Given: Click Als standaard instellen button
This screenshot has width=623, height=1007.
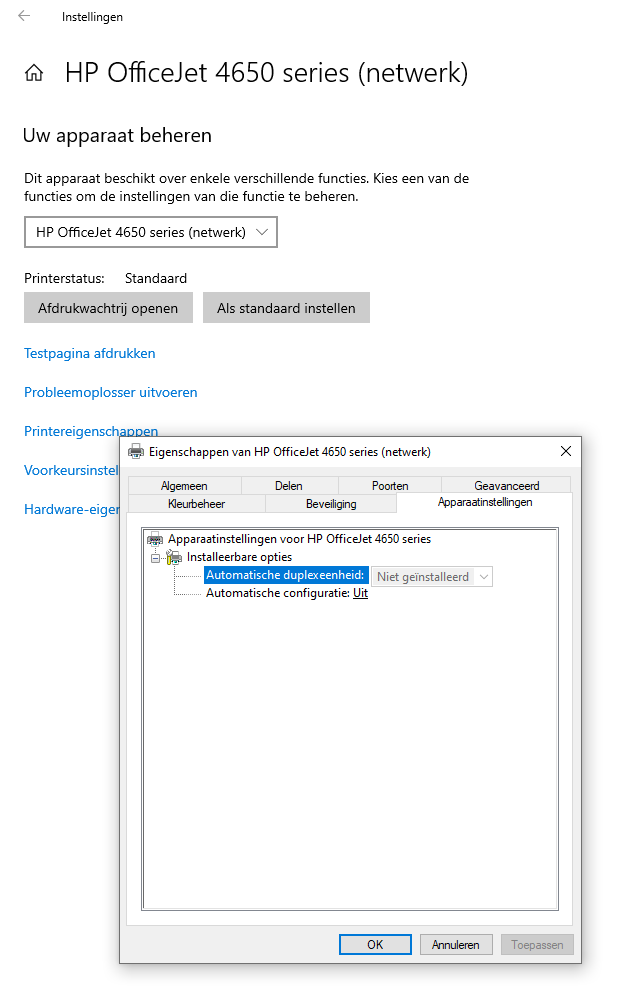Looking at the screenshot, I should pyautogui.click(x=286, y=308).
